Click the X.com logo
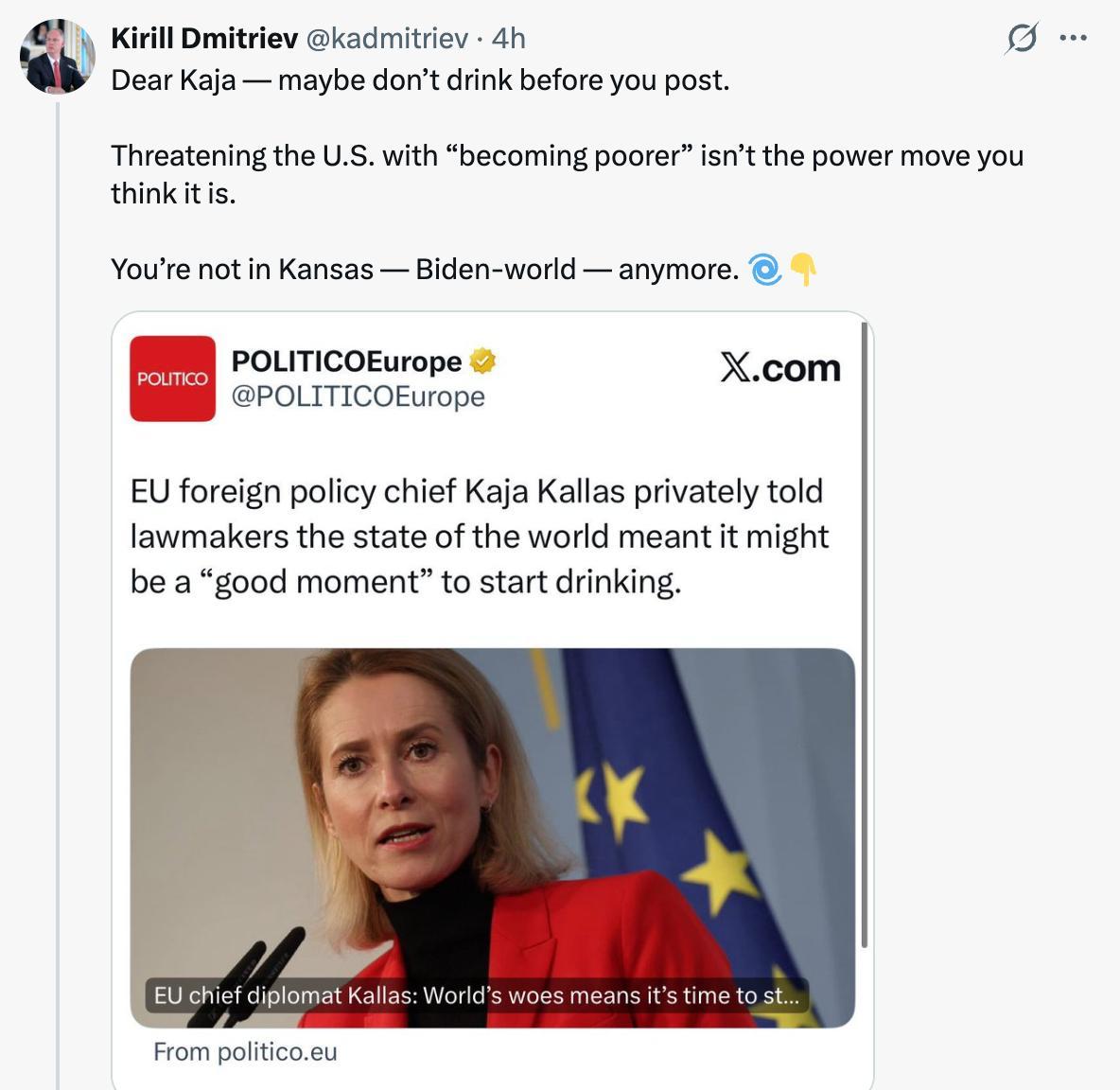 coord(780,368)
